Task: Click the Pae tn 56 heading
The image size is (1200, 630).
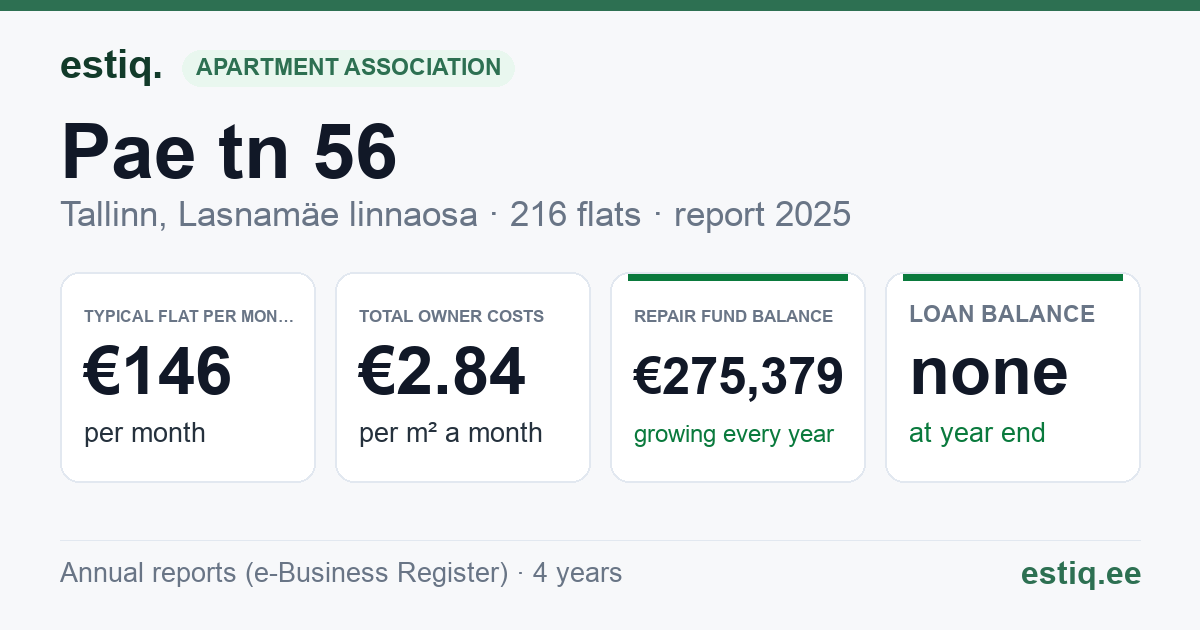Action: click(229, 152)
